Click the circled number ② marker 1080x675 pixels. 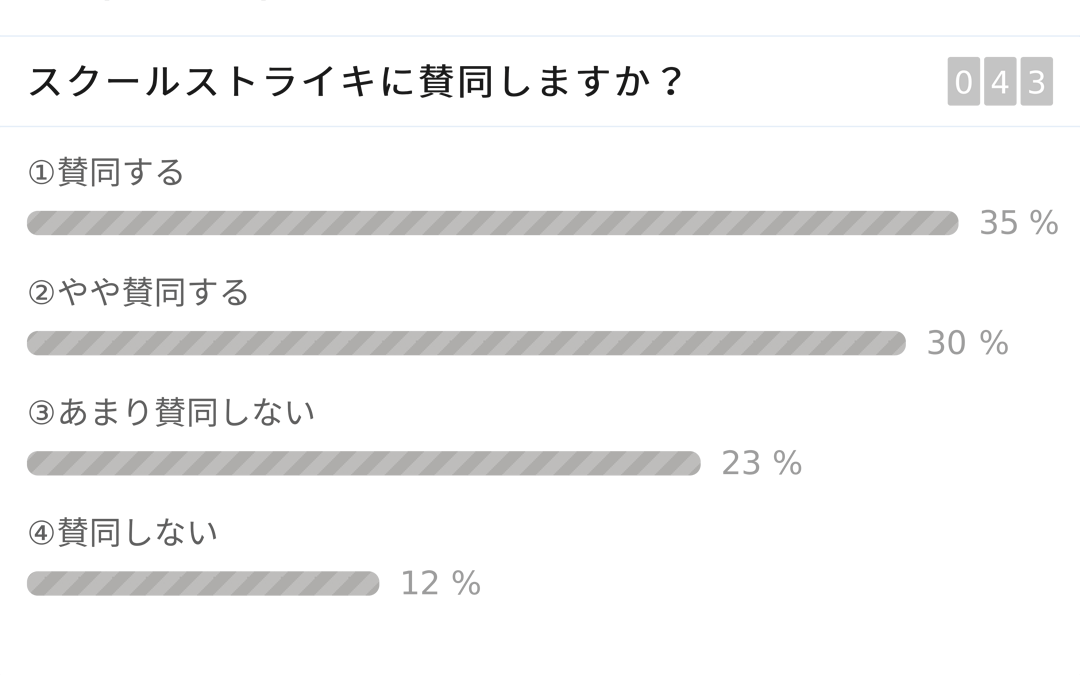click(x=41, y=293)
